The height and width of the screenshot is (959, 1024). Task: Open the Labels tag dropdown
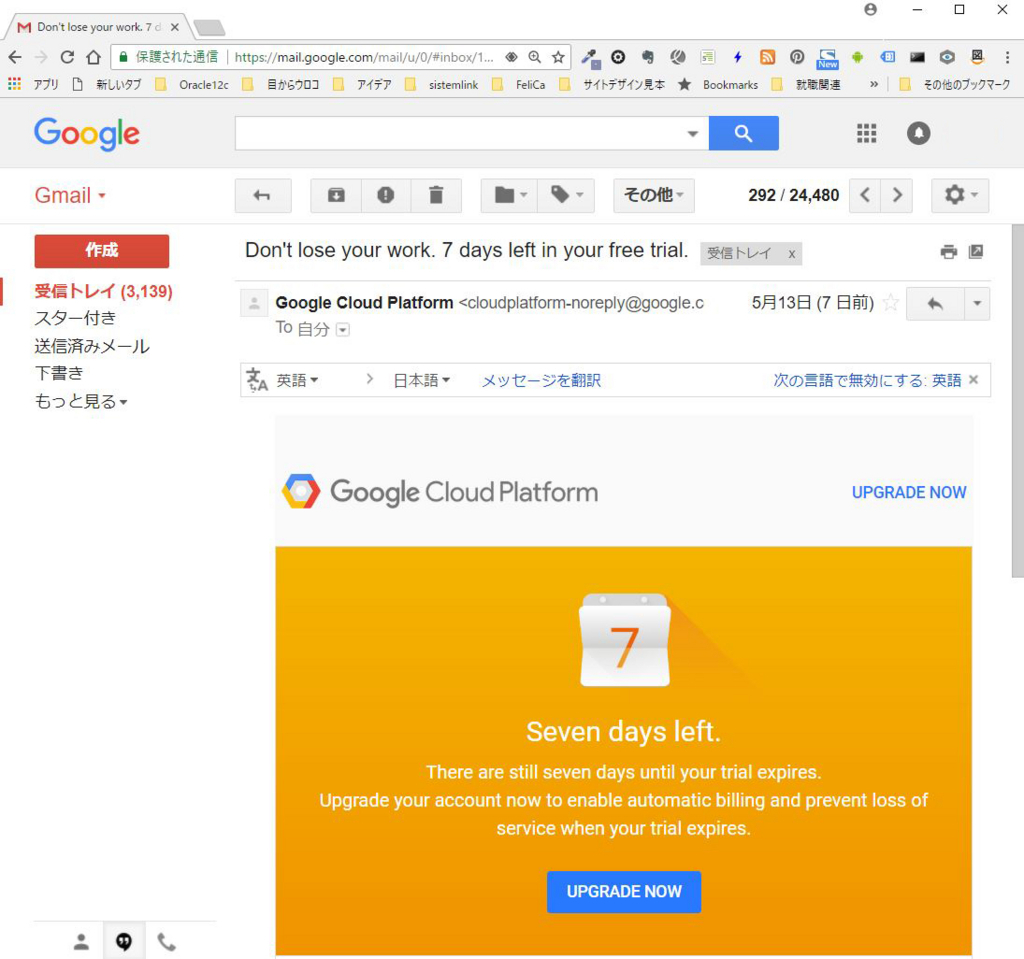tap(566, 195)
